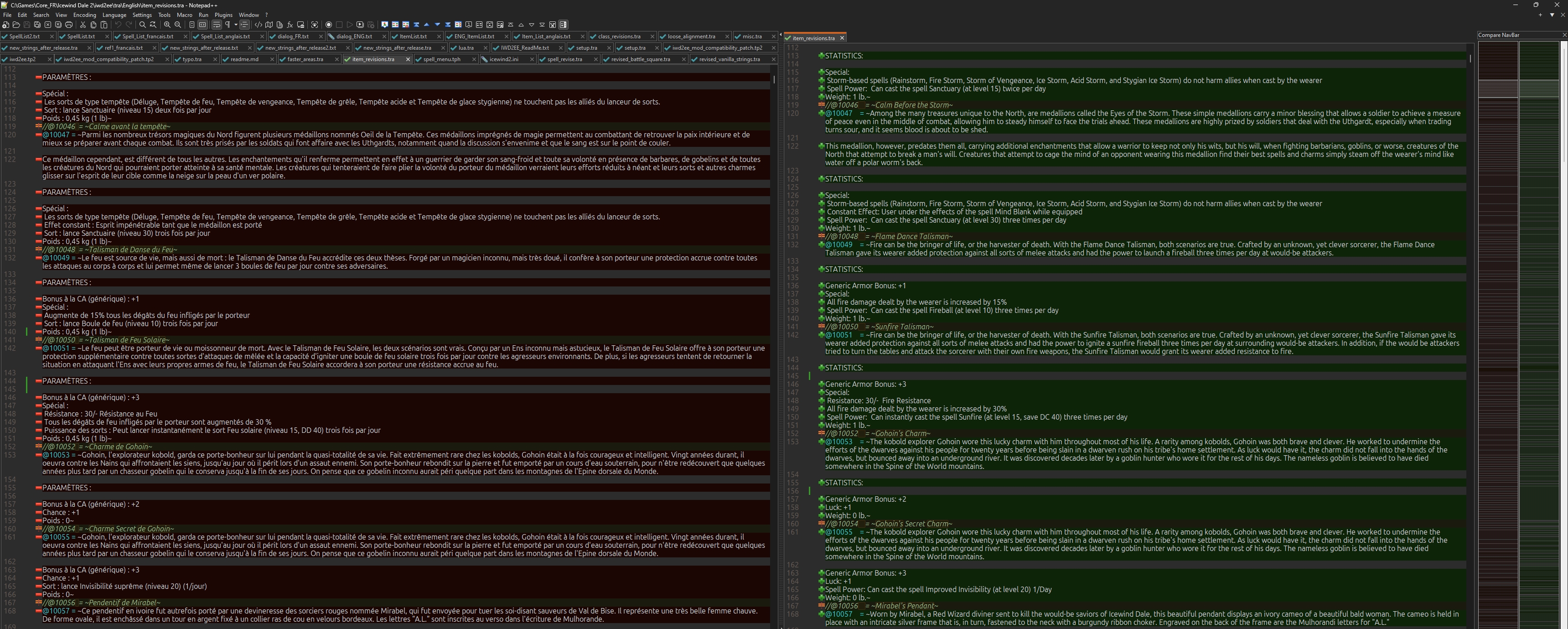
Task: Create a new document with the New icon
Action: [x=5, y=25]
